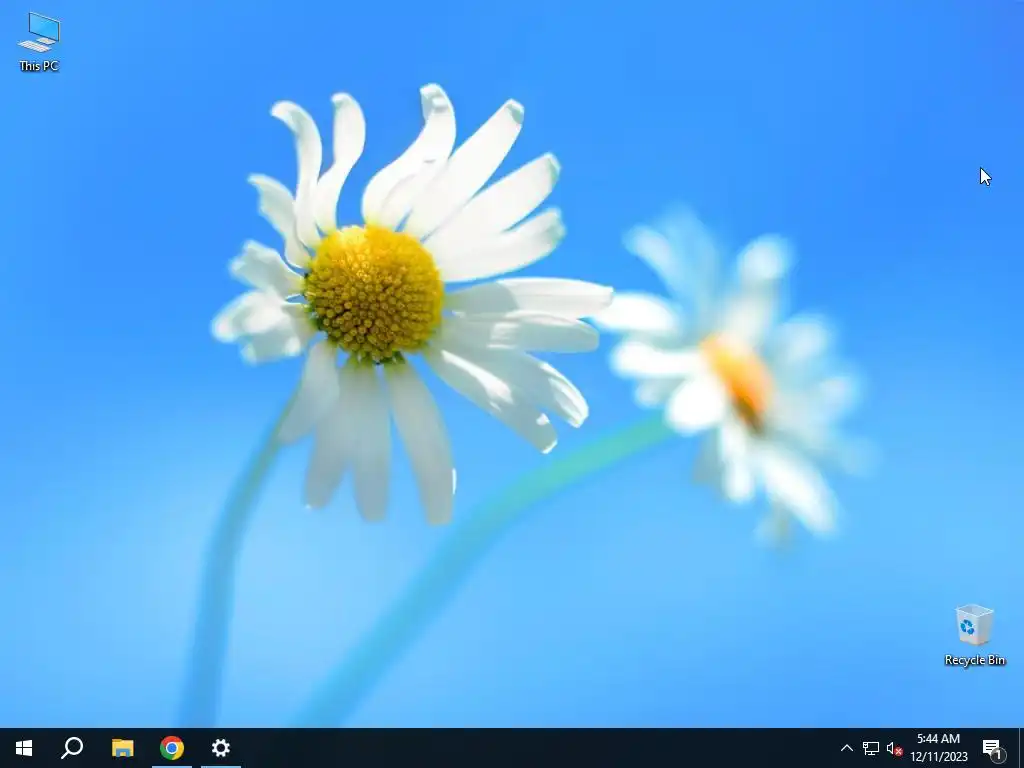Screen dimensions: 1024x768
Task: Open taskbar search magnifier
Action: pyautogui.click(x=72, y=748)
